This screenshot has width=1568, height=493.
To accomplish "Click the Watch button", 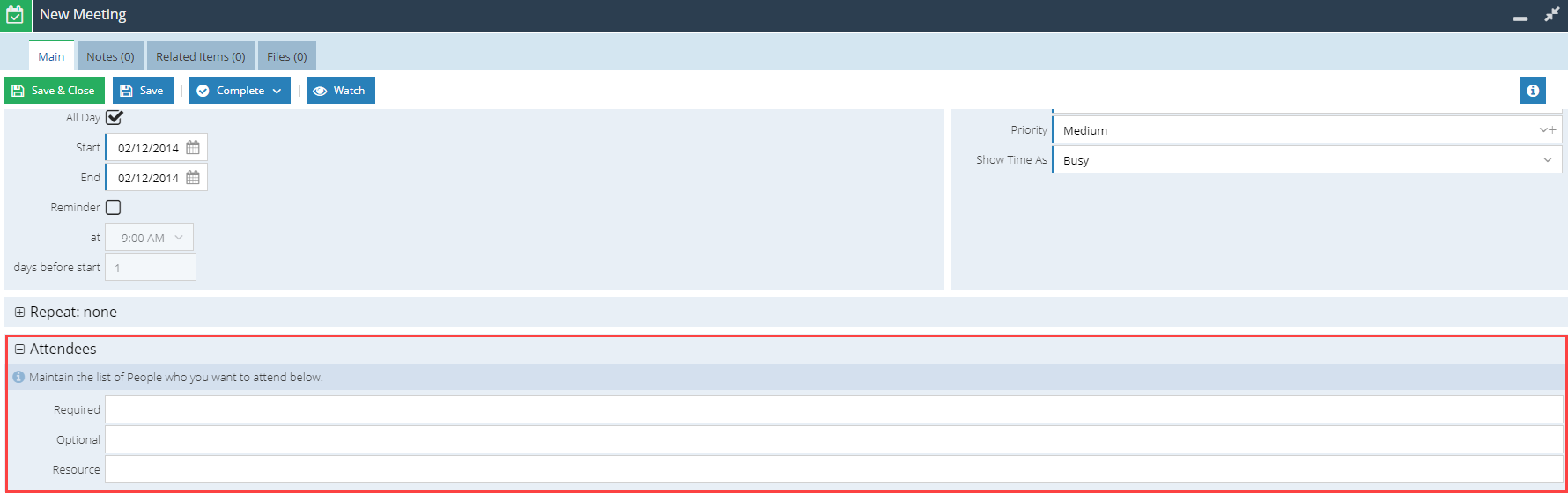I will coord(341,91).
